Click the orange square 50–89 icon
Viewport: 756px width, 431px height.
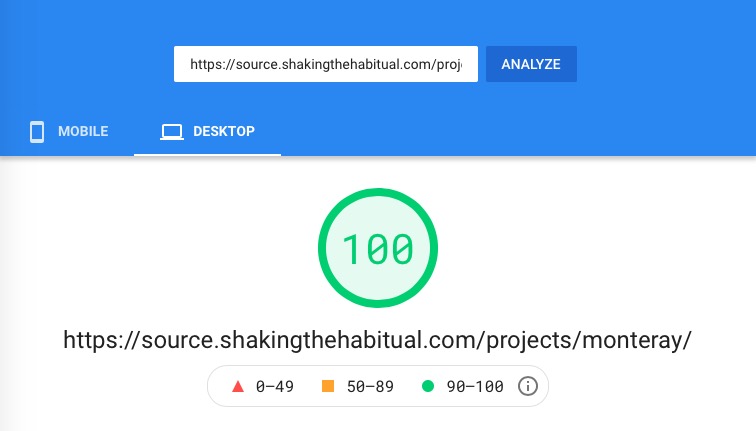click(x=328, y=386)
